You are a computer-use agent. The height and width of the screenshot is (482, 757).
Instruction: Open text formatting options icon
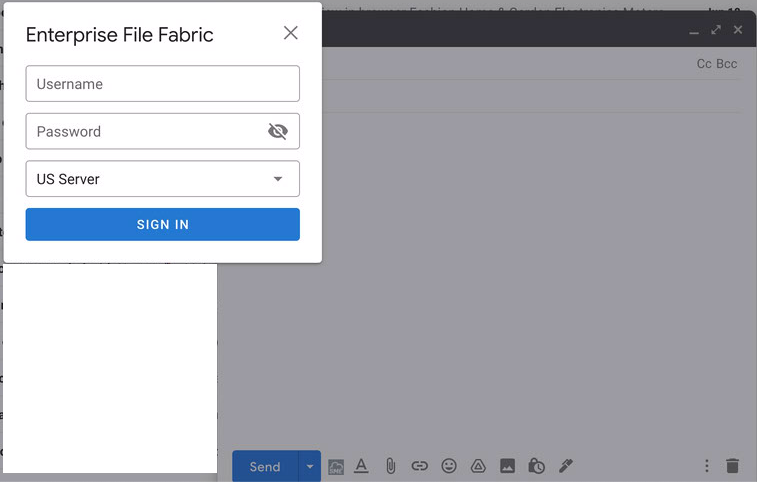[x=361, y=466]
